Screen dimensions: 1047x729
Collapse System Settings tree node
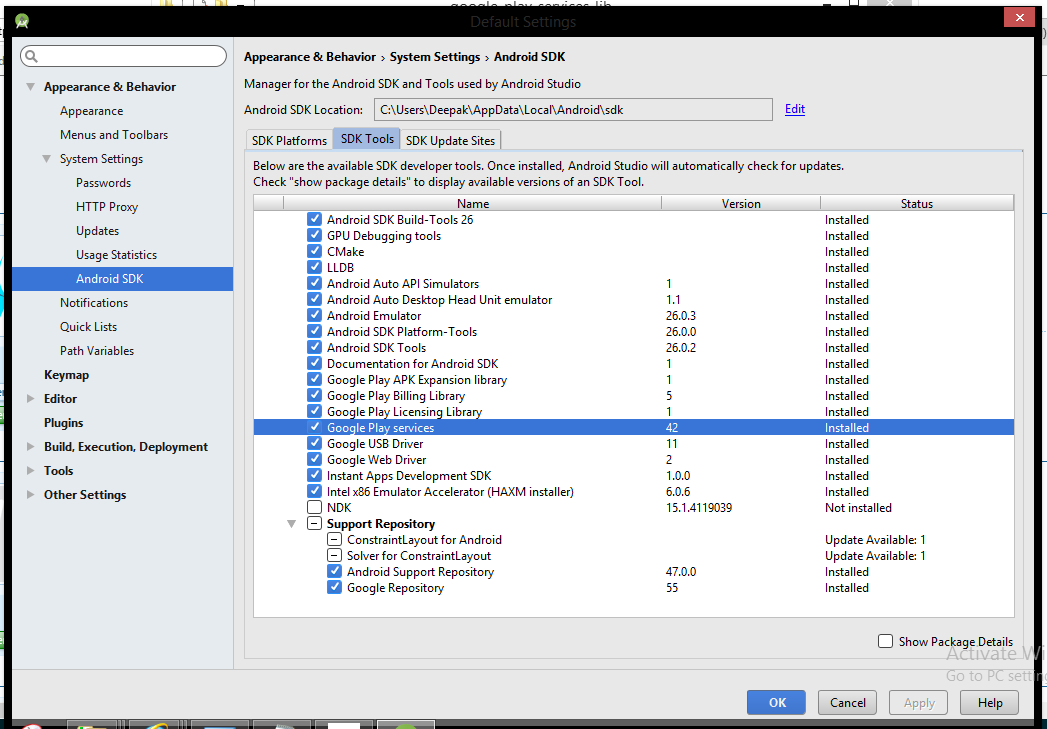click(x=47, y=159)
